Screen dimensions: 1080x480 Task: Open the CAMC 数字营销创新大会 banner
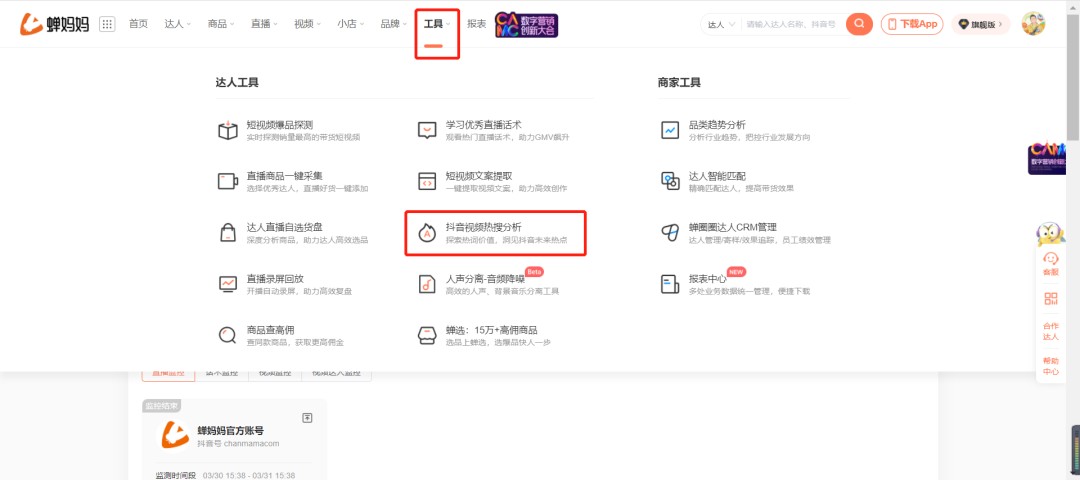pyautogui.click(x=526, y=25)
